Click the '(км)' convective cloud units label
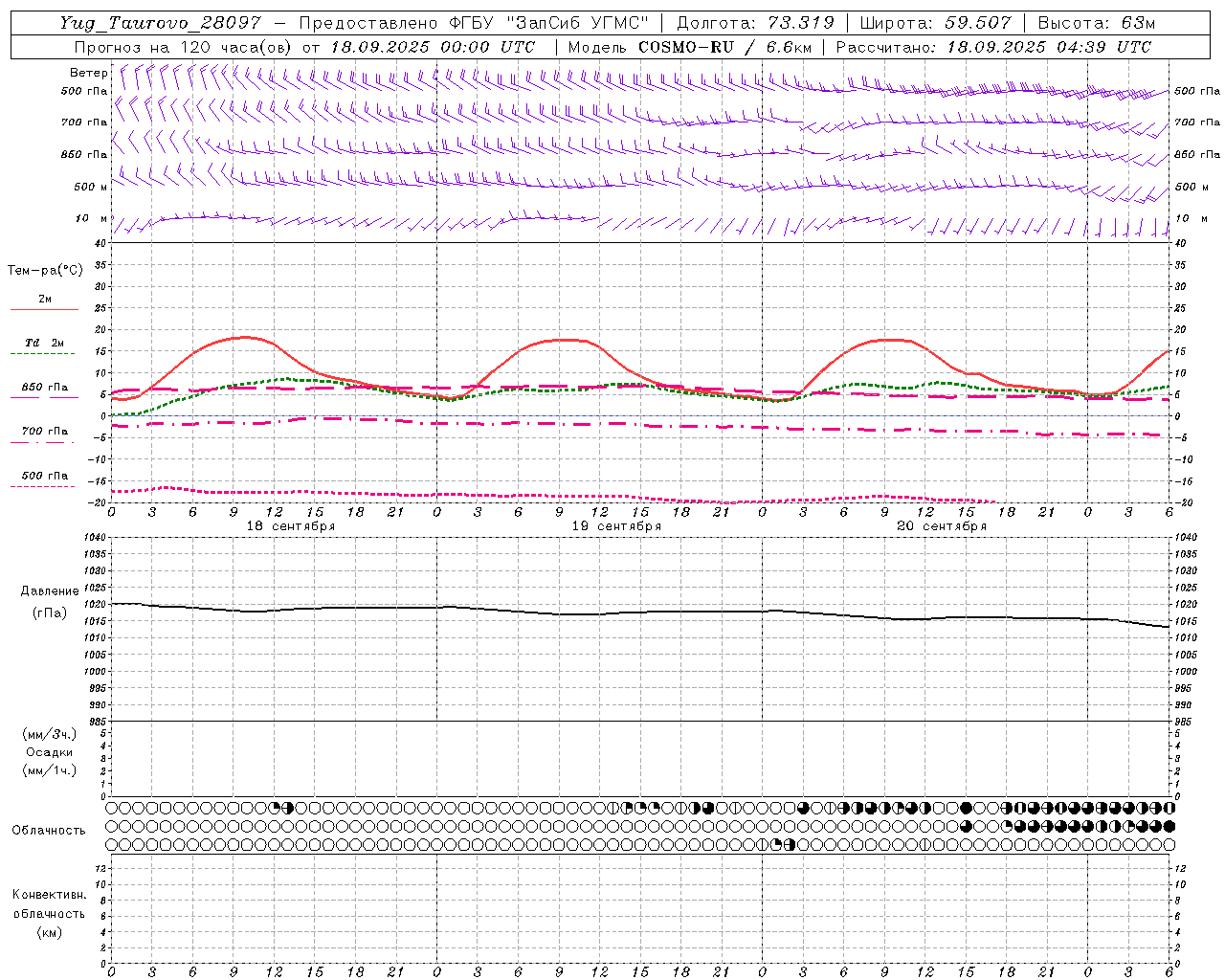The image size is (1225, 980). [50, 932]
